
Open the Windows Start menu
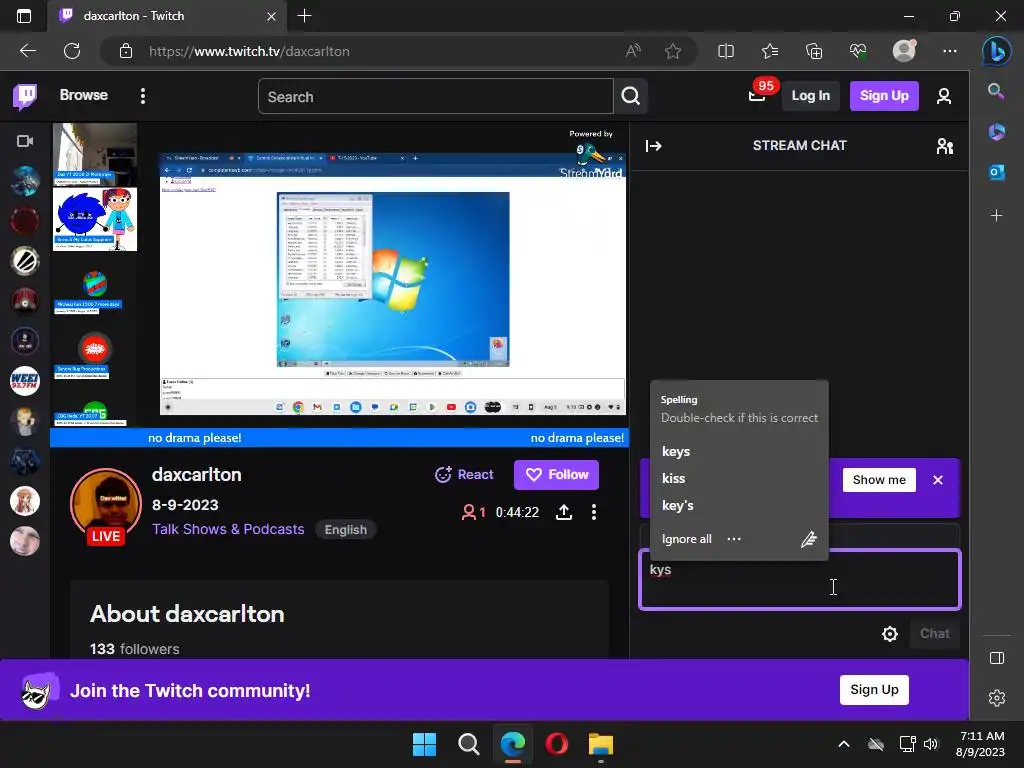(424, 744)
